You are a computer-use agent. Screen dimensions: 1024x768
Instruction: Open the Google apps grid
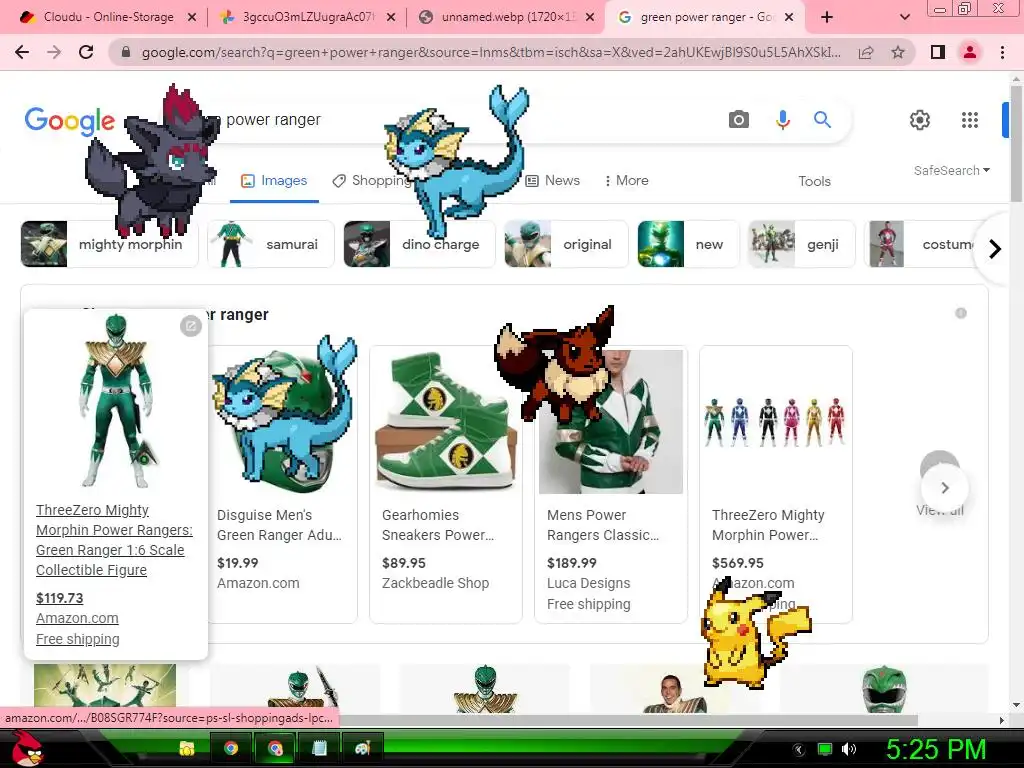(x=970, y=120)
